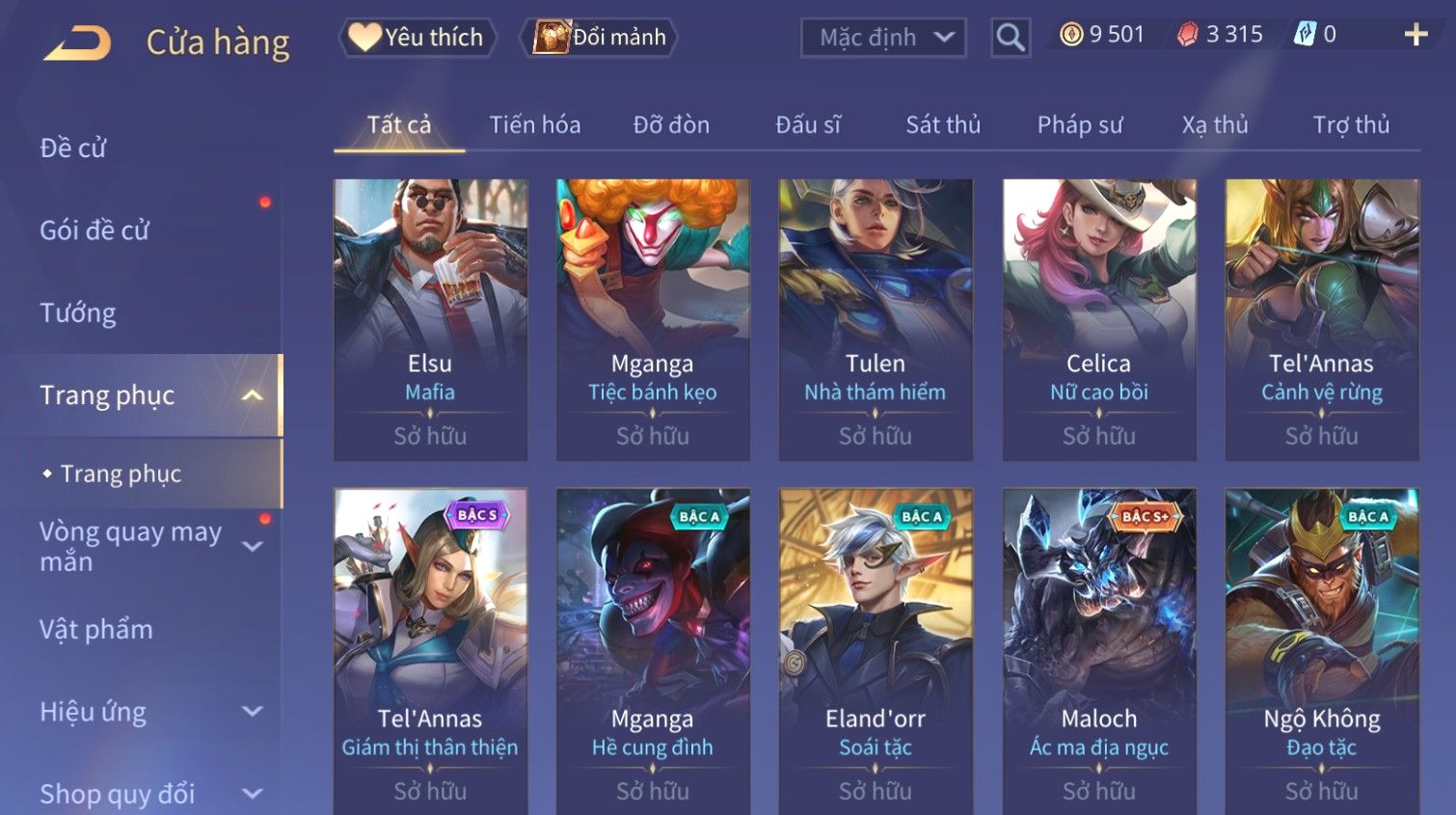This screenshot has width=1456, height=815.
Task: Expand the Hiệu ứng sidebar section
Action: (253, 712)
